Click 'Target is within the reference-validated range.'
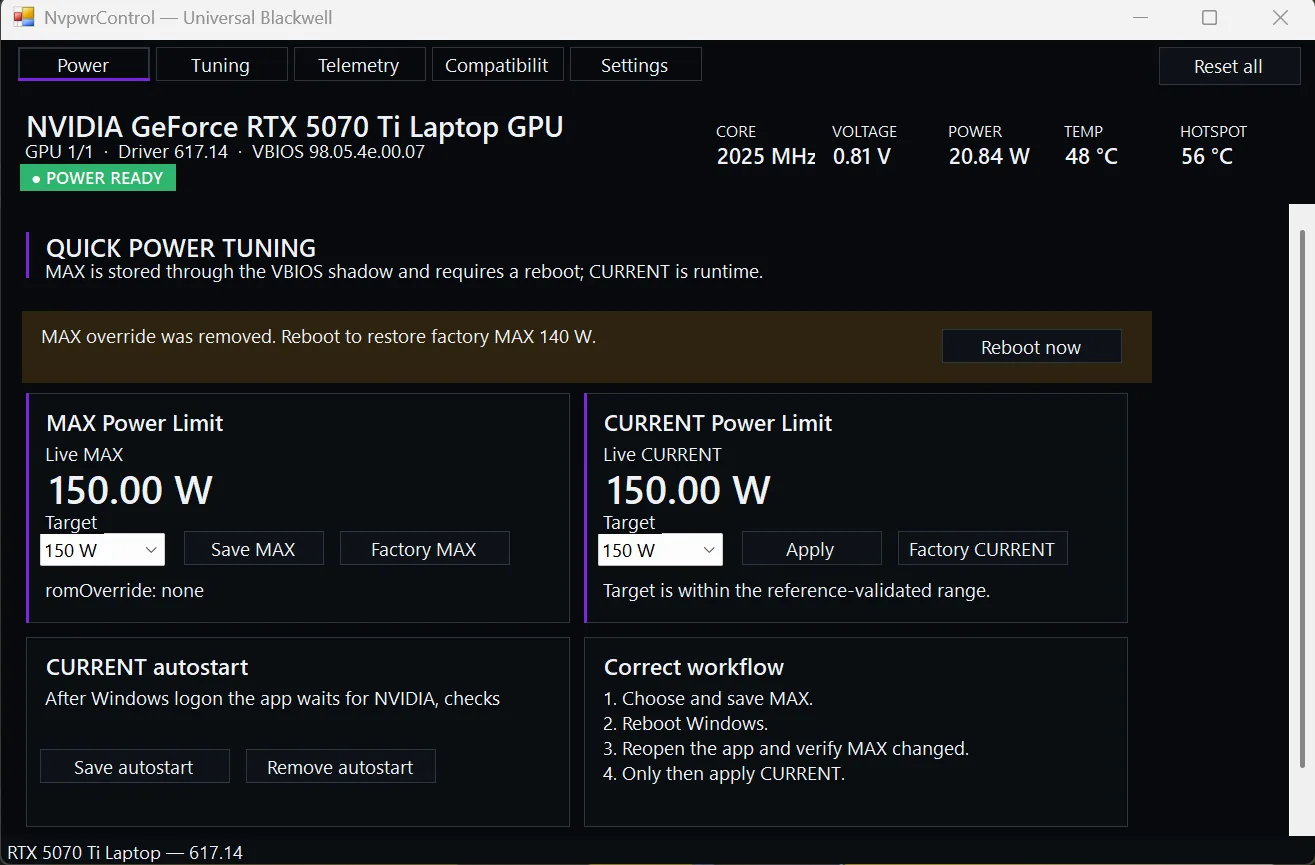The height and width of the screenshot is (865, 1315). pyautogui.click(x=796, y=591)
